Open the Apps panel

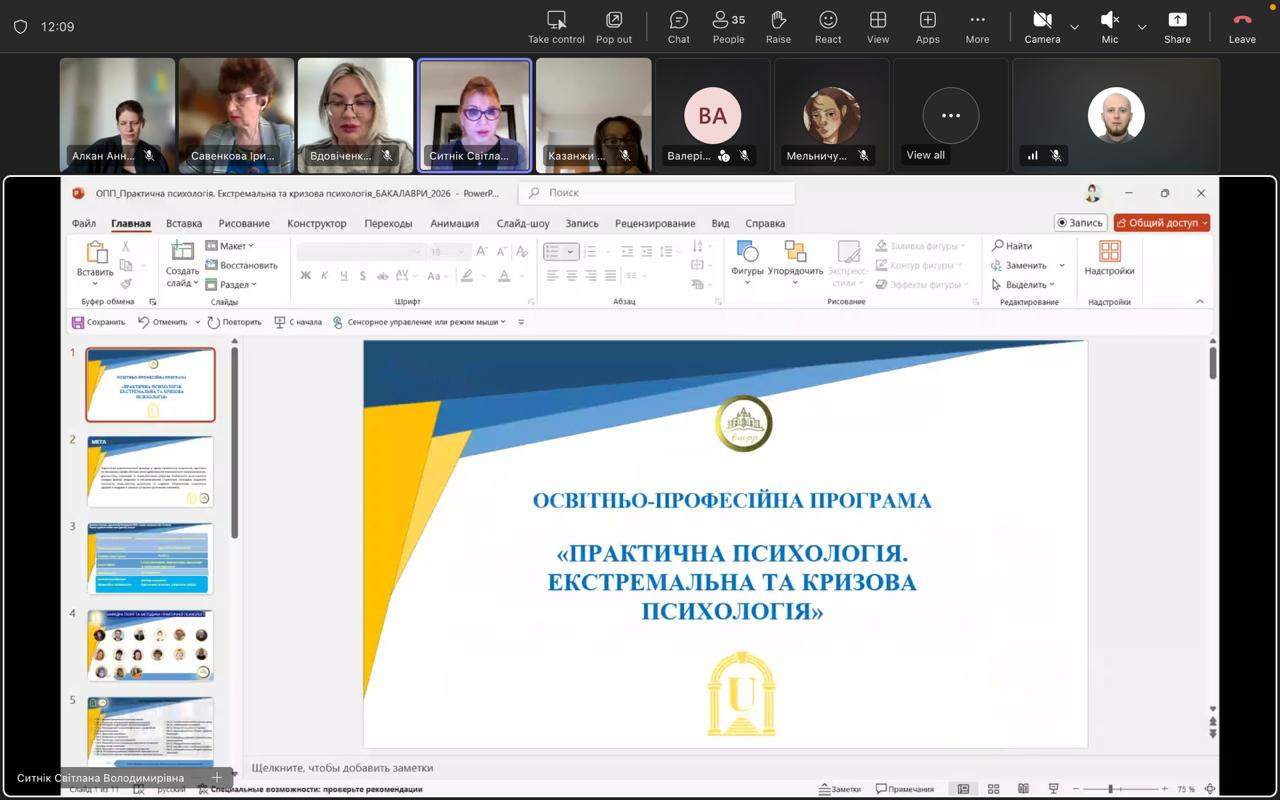(x=927, y=27)
